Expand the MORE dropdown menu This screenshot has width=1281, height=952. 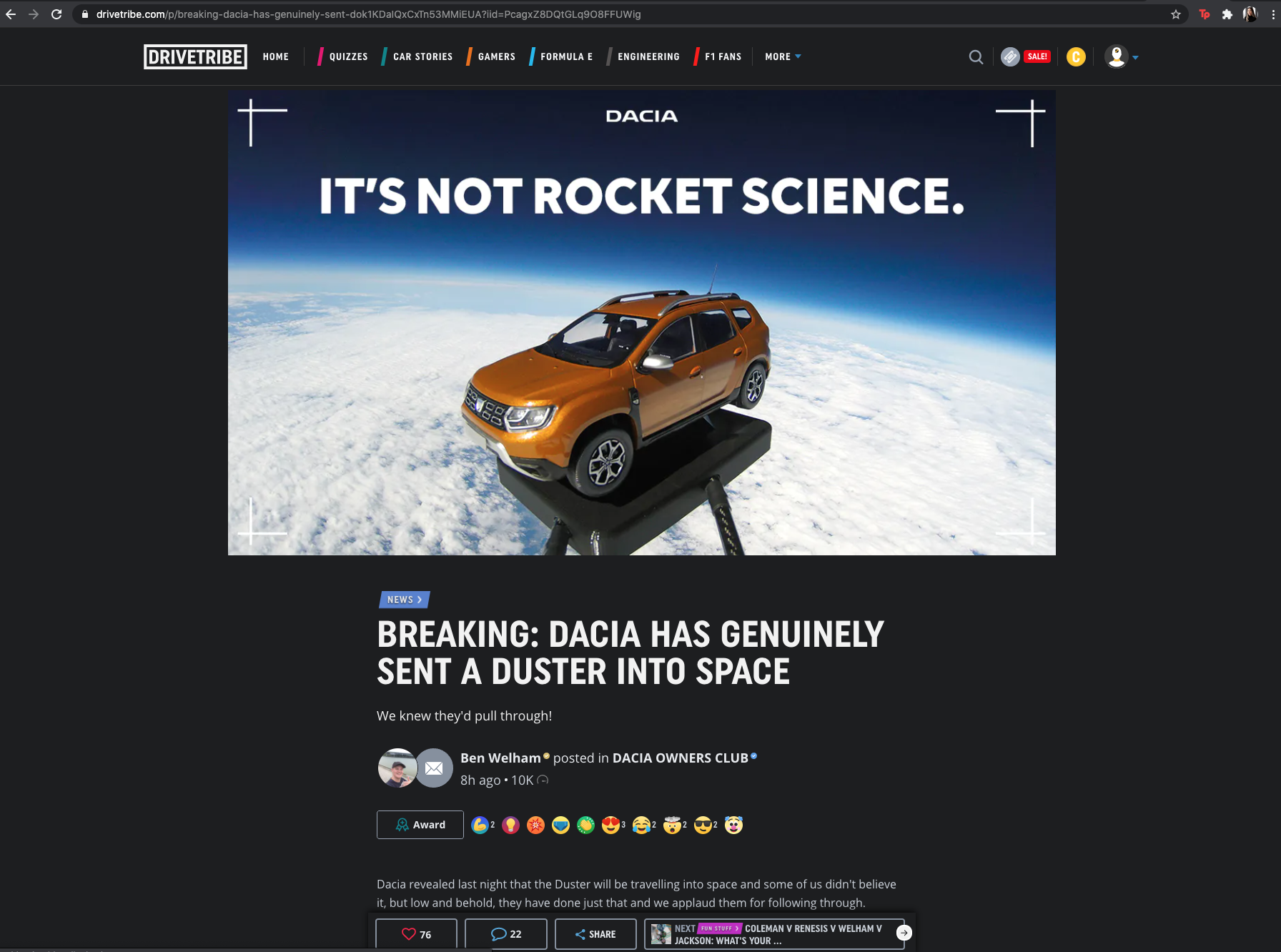[x=783, y=56]
